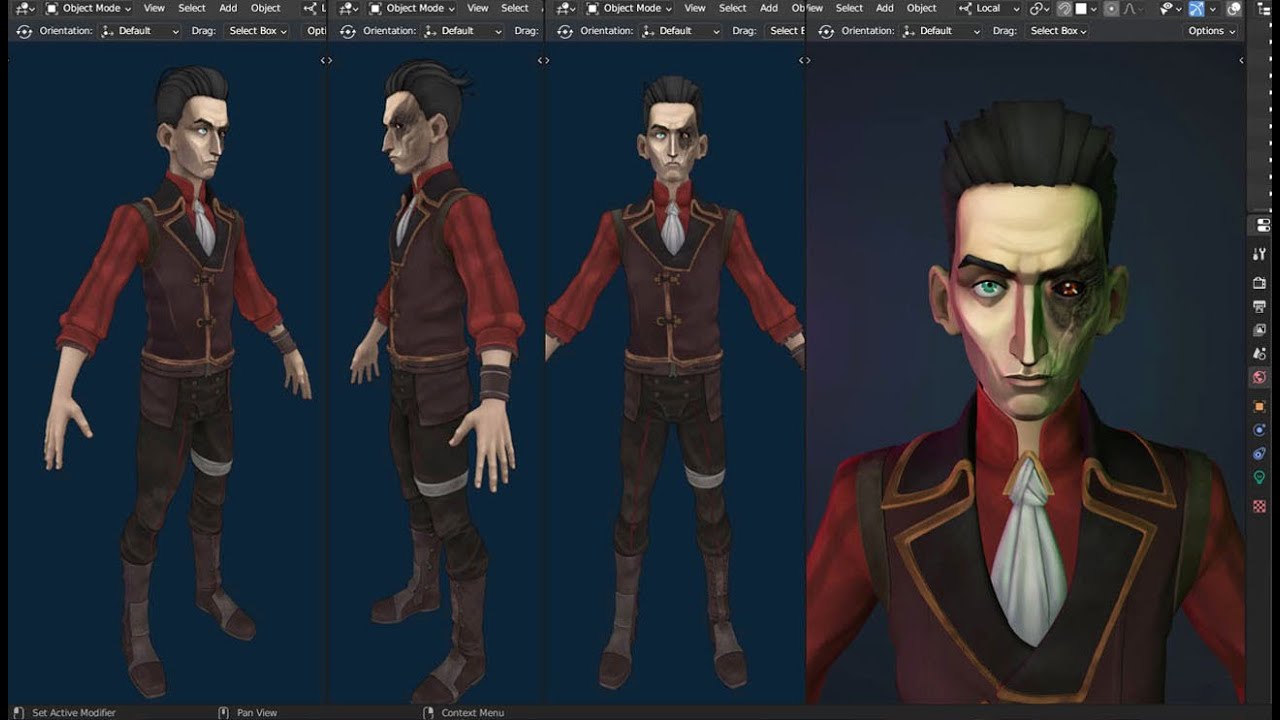Open editor type menu in second viewport

click(x=348, y=8)
